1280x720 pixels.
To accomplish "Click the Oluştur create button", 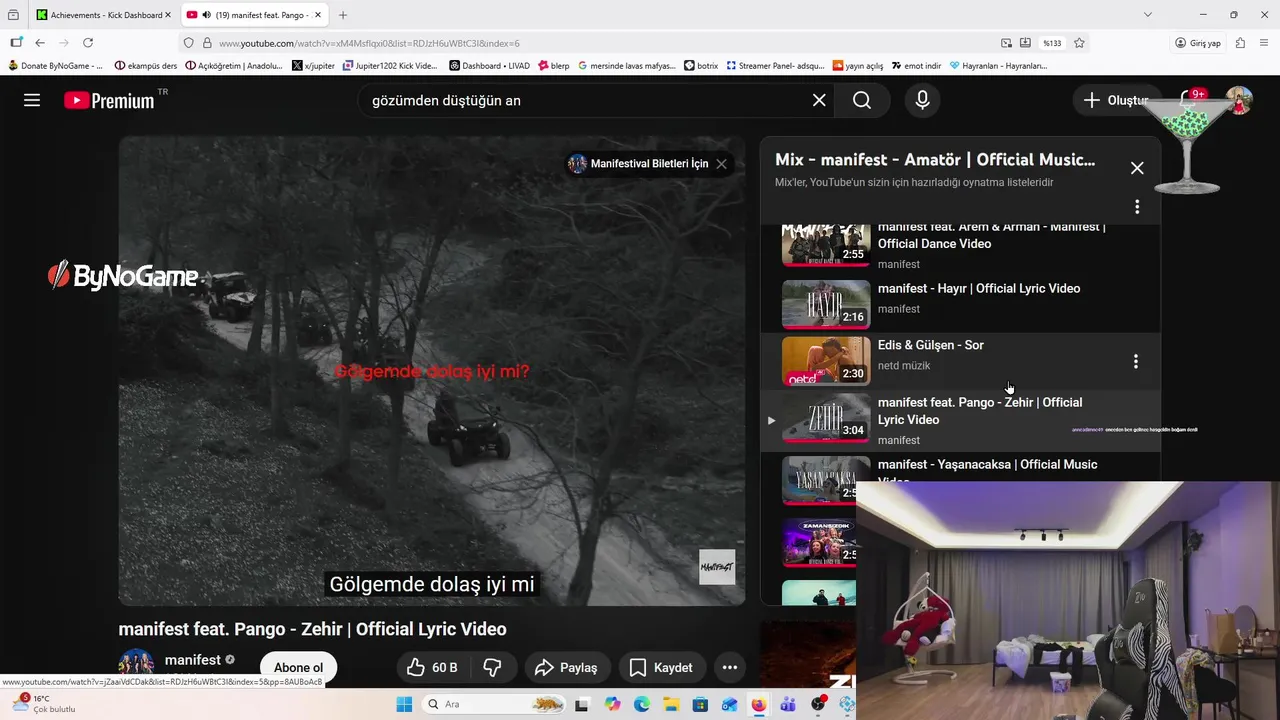I will click(1115, 100).
